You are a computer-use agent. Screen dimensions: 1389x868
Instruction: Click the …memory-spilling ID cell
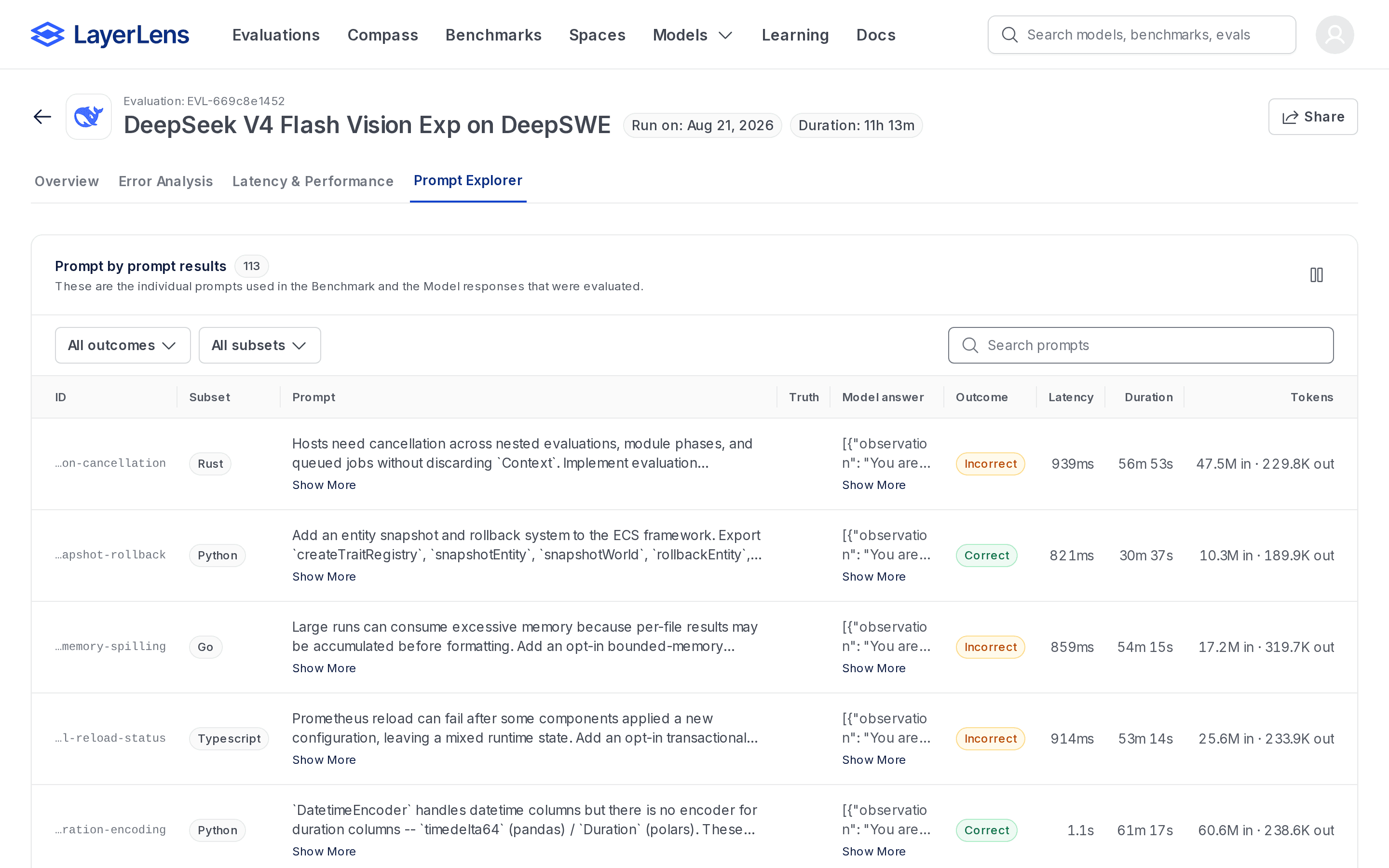[110, 646]
